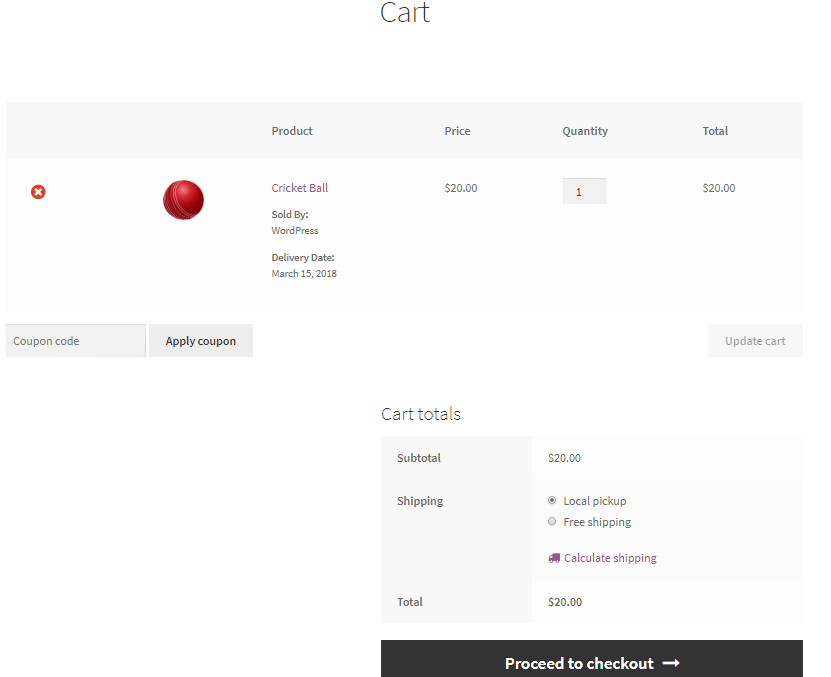The image size is (831, 677).
Task: Click the Quantity column header
Action: (x=584, y=131)
